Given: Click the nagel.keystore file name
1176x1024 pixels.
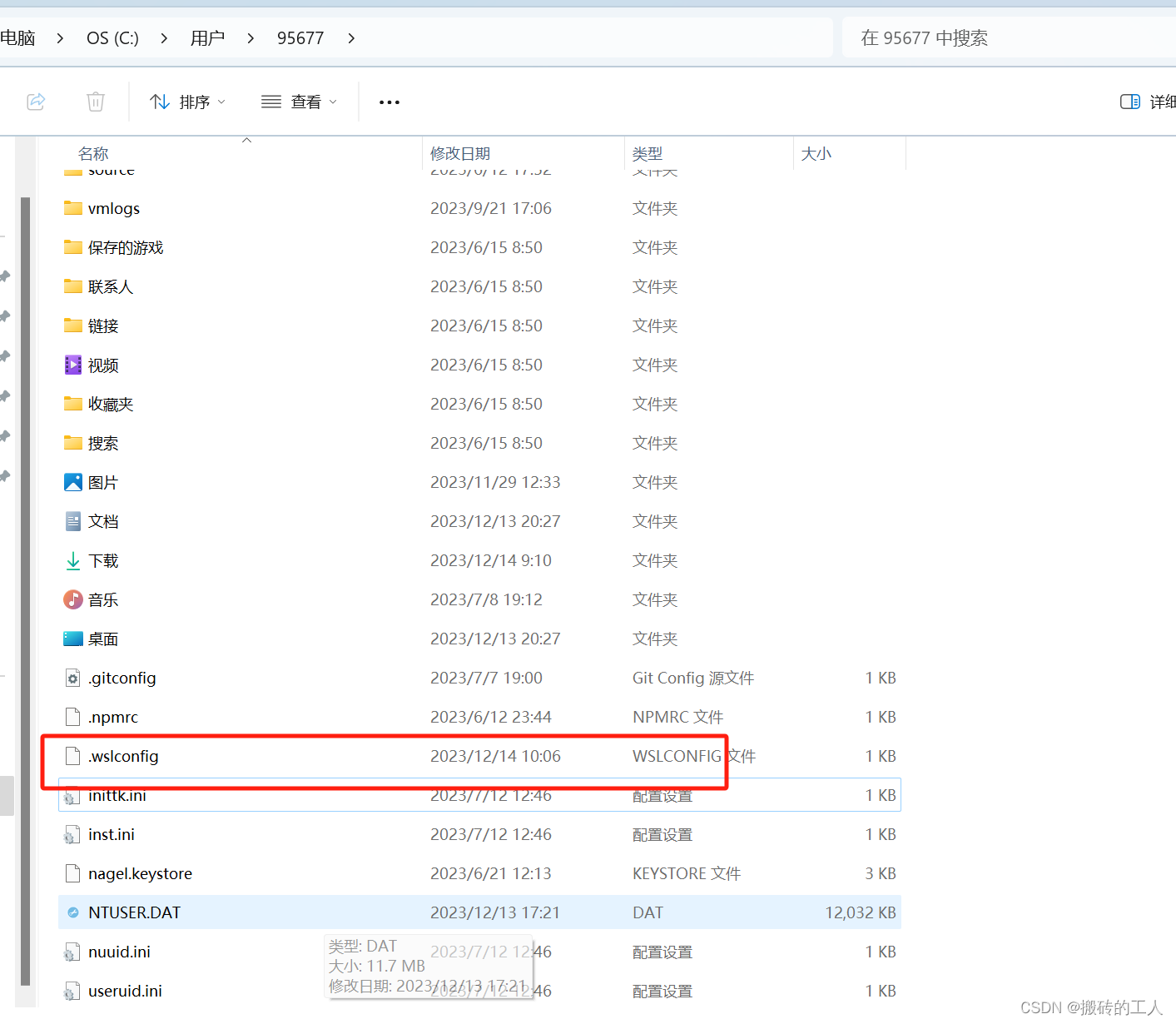Looking at the screenshot, I should (141, 873).
